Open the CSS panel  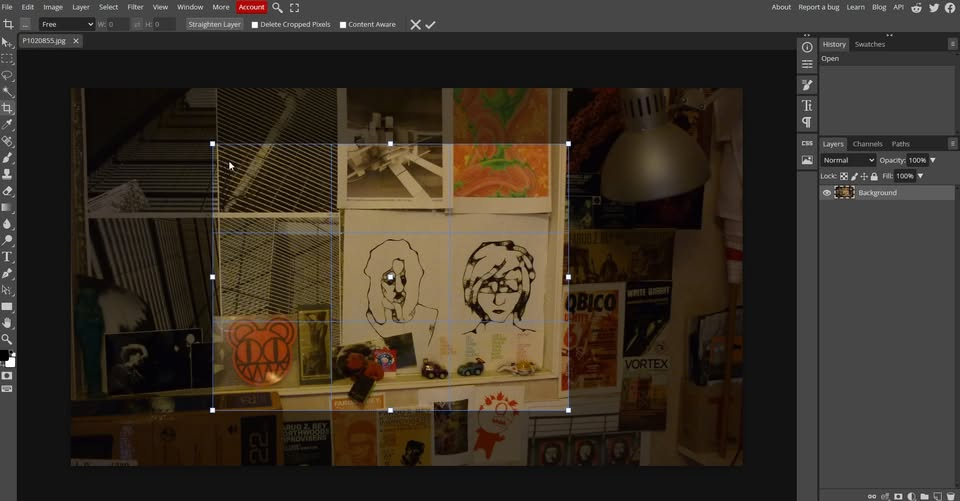807,143
